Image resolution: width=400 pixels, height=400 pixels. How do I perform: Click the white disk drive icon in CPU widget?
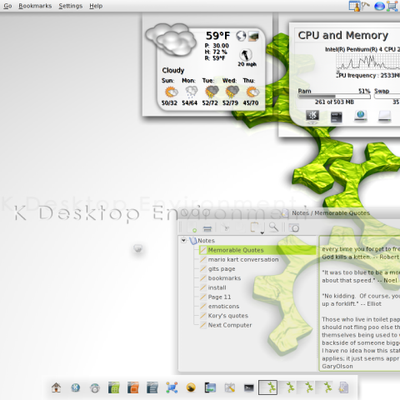(x=385, y=116)
